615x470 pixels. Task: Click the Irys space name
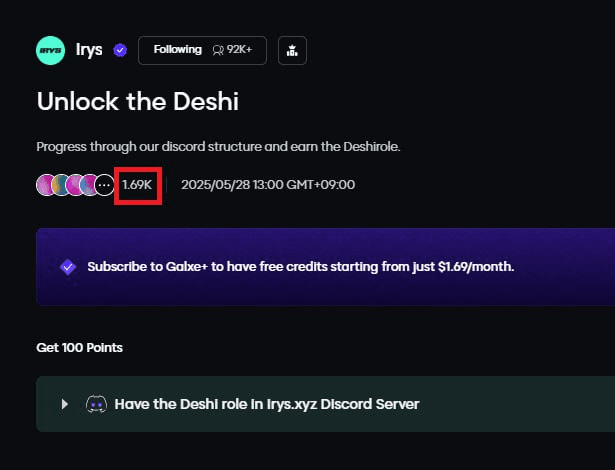point(89,50)
